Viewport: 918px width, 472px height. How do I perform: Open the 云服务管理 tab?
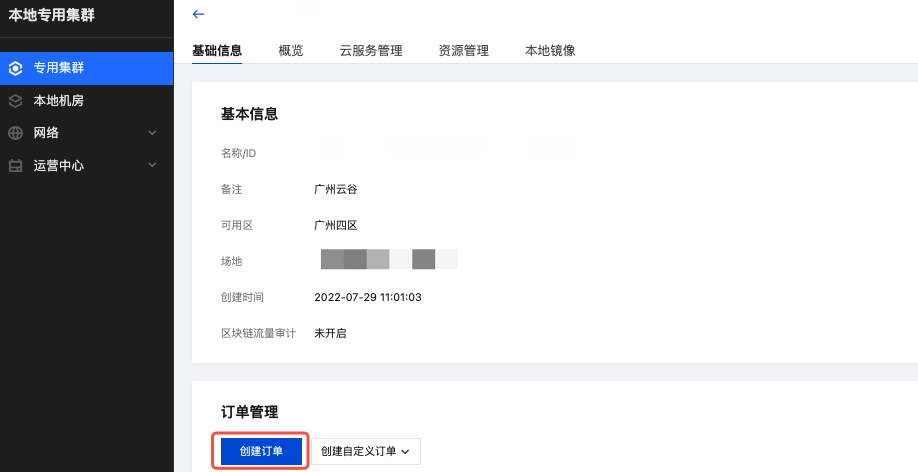point(371,50)
